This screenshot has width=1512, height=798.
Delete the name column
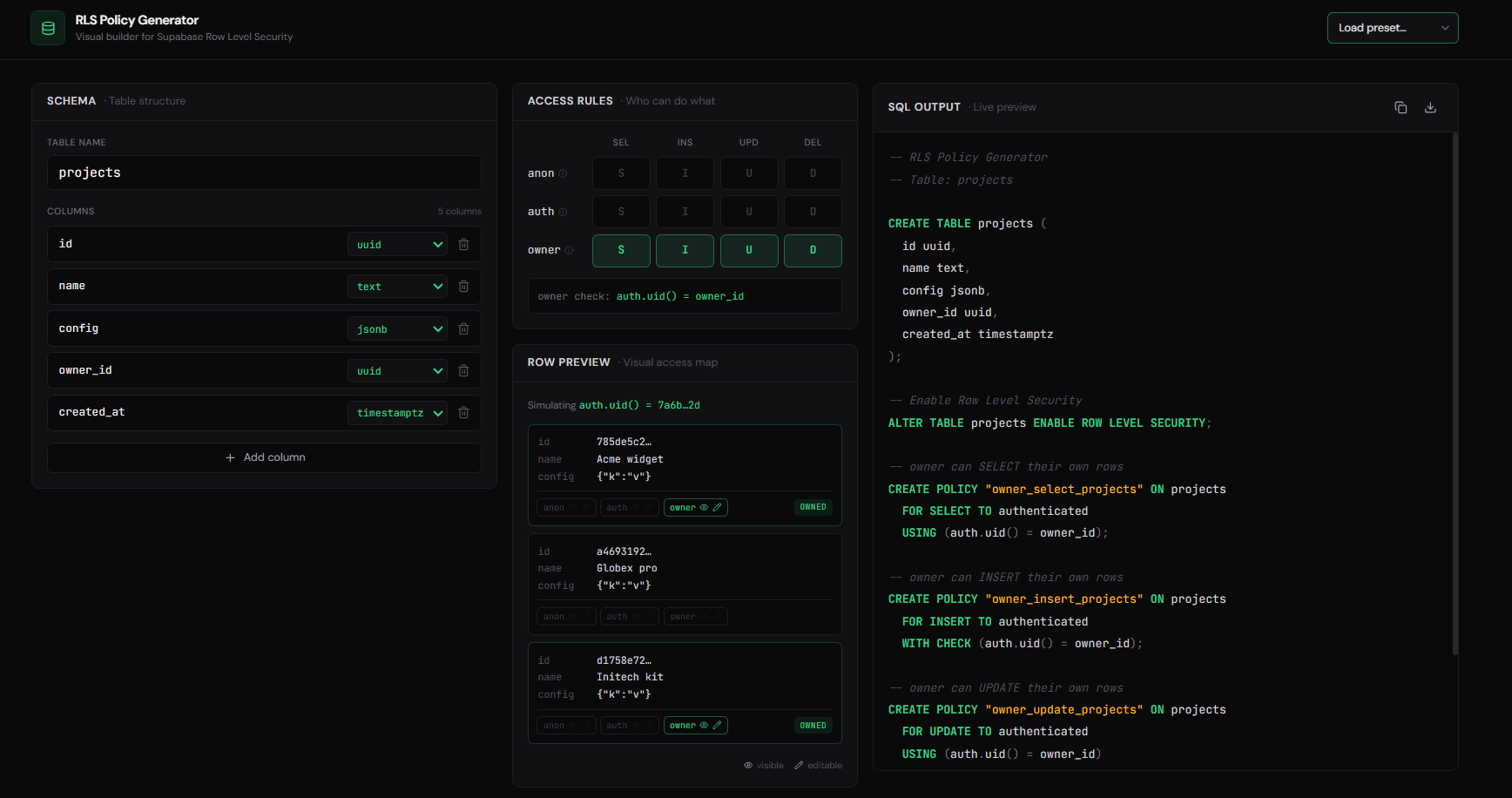pyautogui.click(x=464, y=287)
